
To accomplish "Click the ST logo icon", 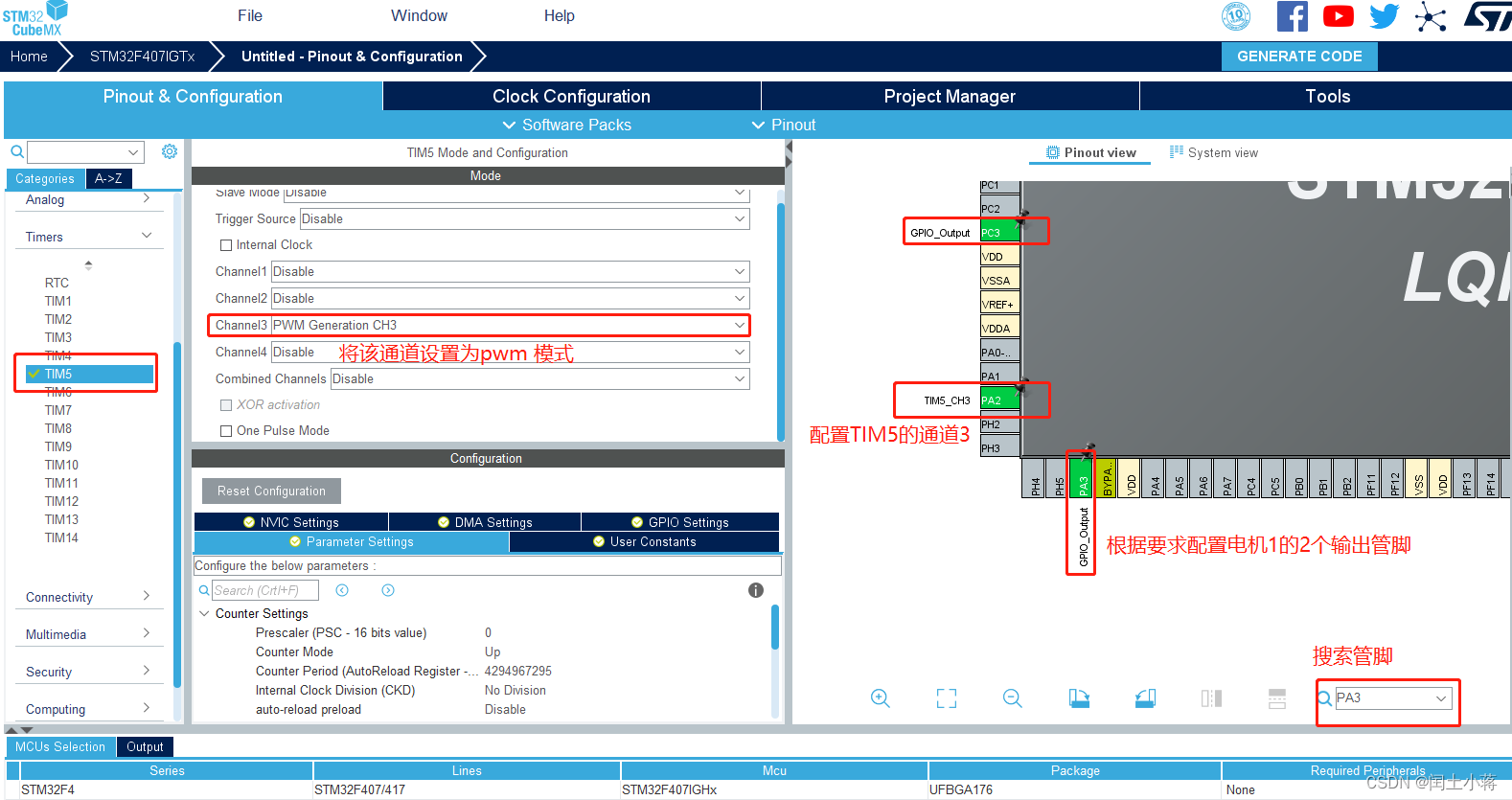I will [x=1488, y=16].
